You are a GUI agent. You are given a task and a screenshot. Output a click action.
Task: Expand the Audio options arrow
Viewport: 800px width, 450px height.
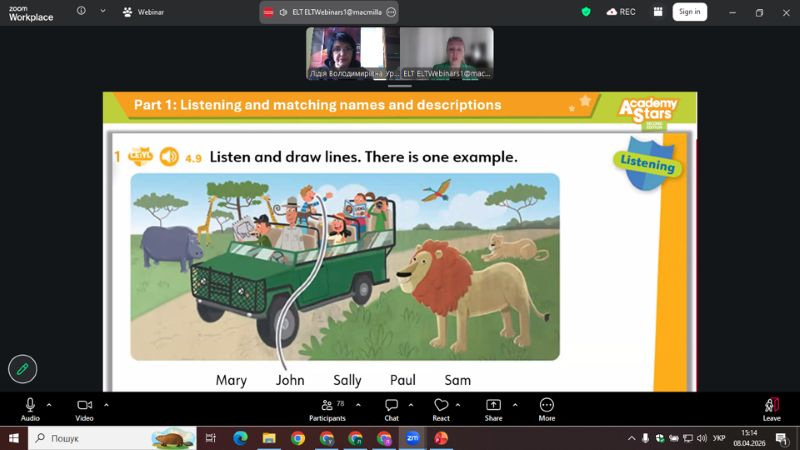pyautogui.click(x=49, y=405)
